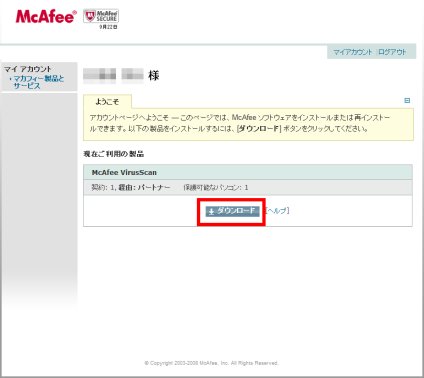
Task: Click the McAfee logo
Action: tap(46, 16)
